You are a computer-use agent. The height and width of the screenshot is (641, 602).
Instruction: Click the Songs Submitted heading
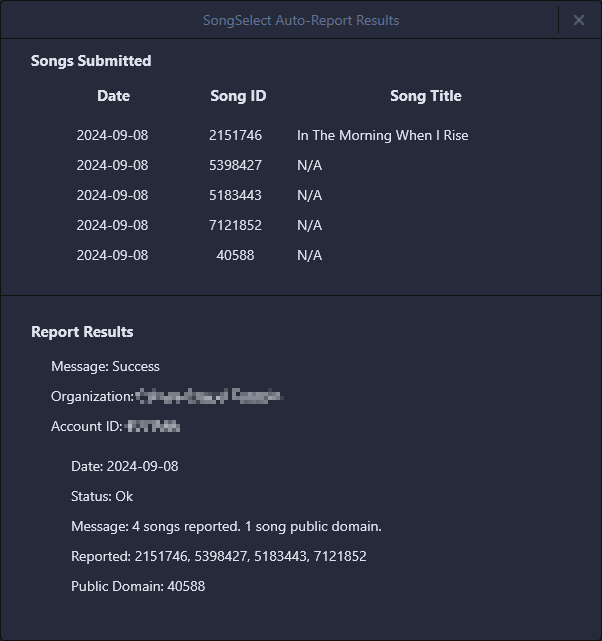(91, 61)
